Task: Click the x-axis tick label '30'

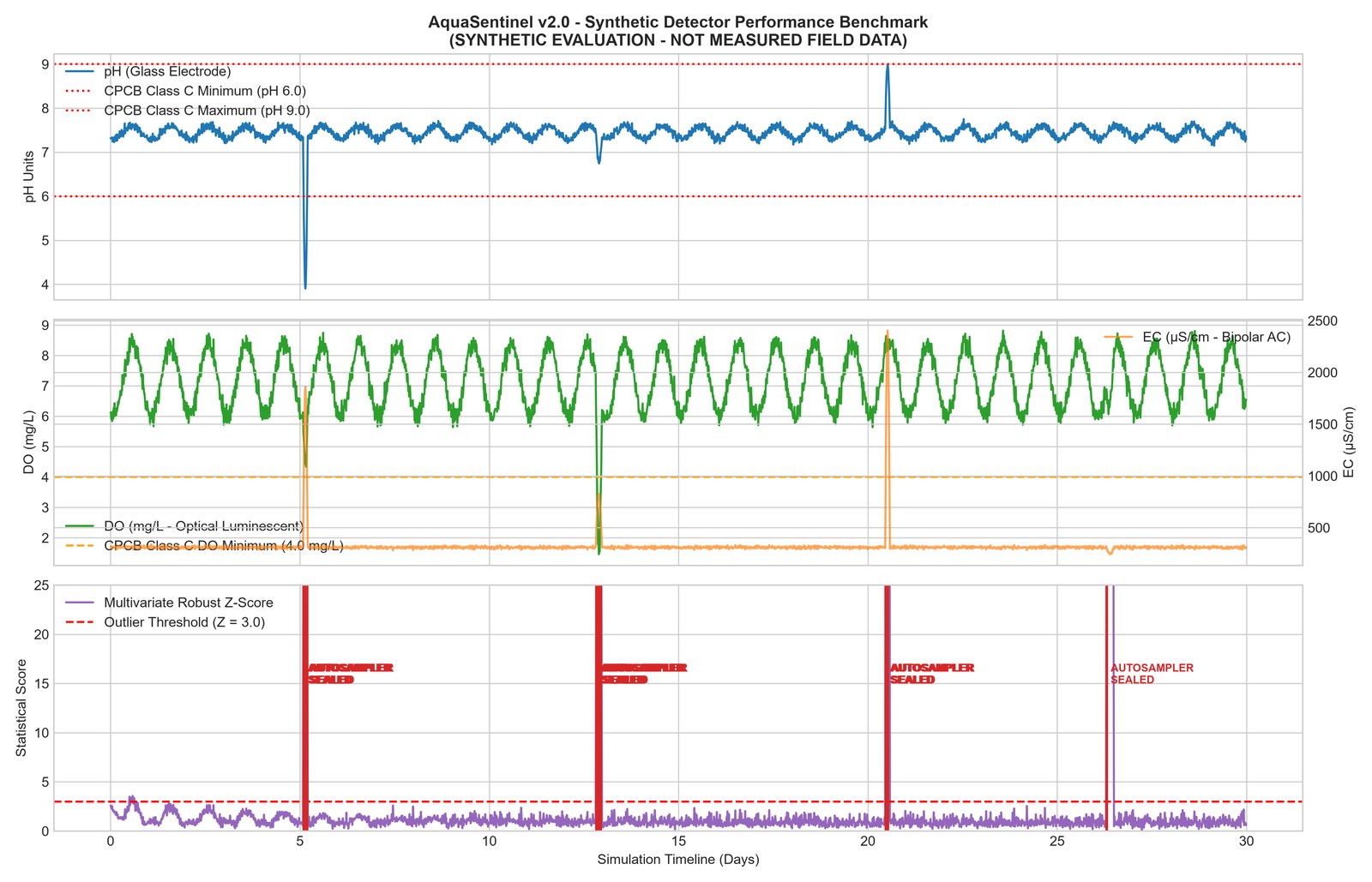Action: (x=1247, y=842)
